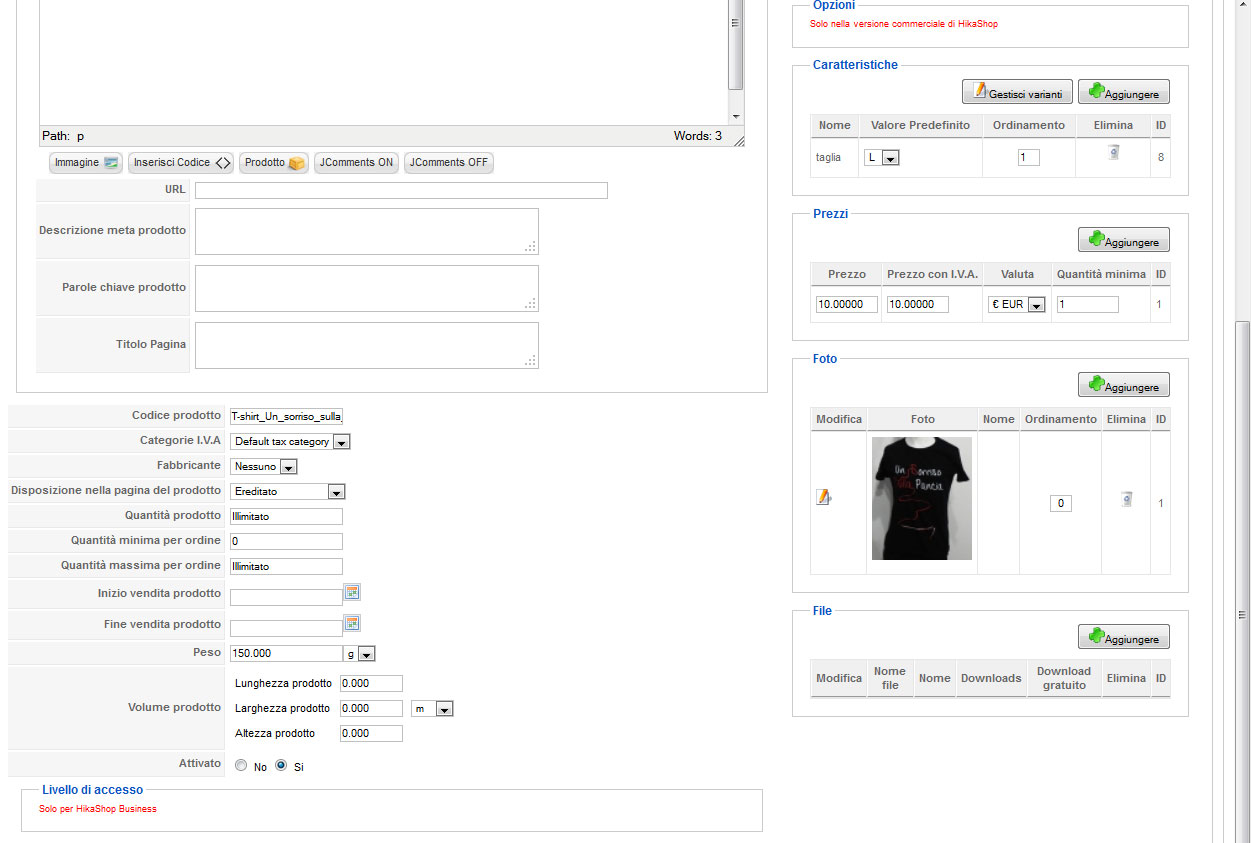Image resolution: width=1251 pixels, height=843 pixels.
Task: Click the editor vertical scrollbar
Action: point(736,60)
